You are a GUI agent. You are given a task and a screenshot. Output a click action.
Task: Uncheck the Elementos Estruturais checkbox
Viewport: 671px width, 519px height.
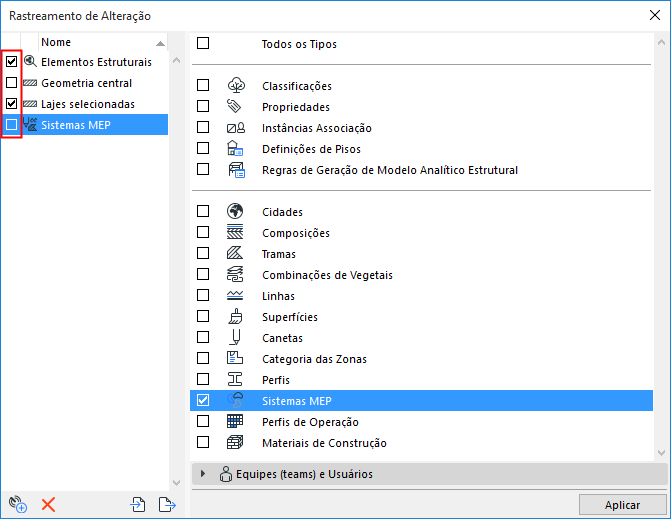click(12, 62)
